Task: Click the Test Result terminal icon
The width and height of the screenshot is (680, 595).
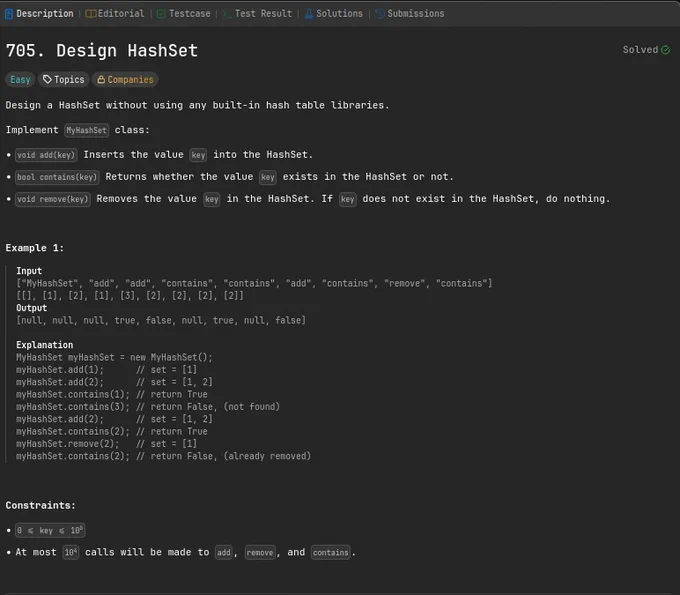Action: [227, 14]
